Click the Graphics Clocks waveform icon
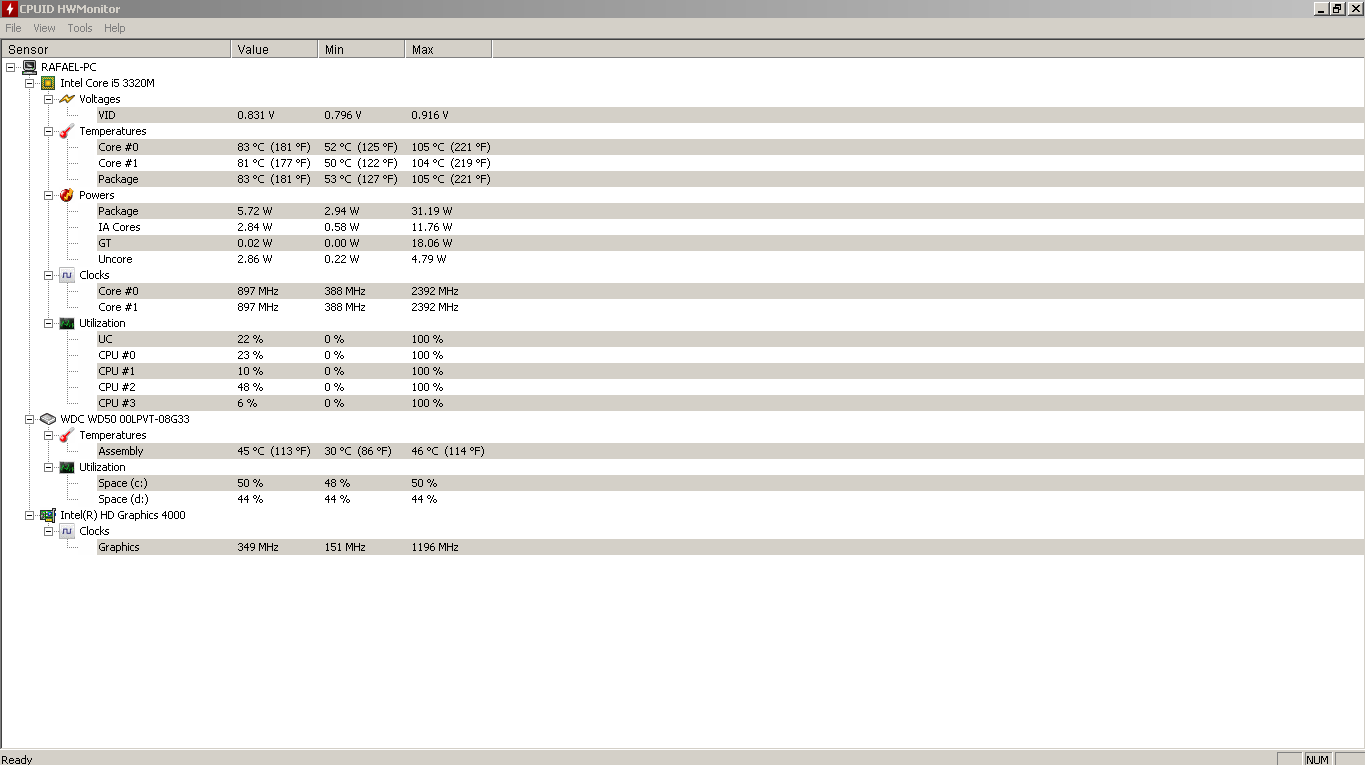The height and width of the screenshot is (765, 1365). pyautogui.click(x=67, y=531)
